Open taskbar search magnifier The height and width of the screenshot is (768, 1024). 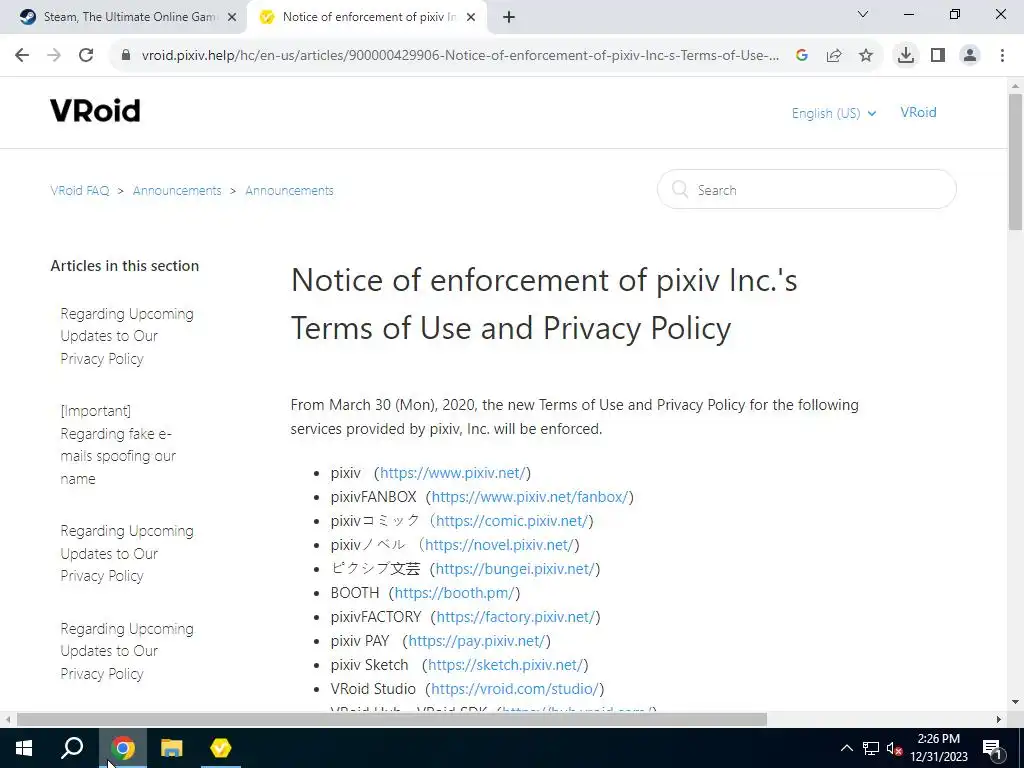click(72, 748)
